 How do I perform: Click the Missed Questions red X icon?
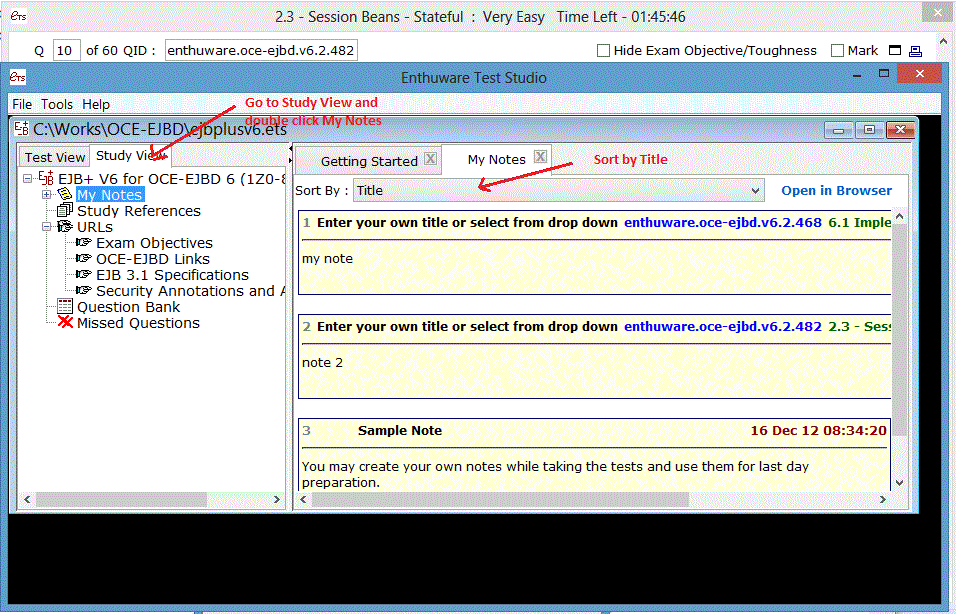65,323
